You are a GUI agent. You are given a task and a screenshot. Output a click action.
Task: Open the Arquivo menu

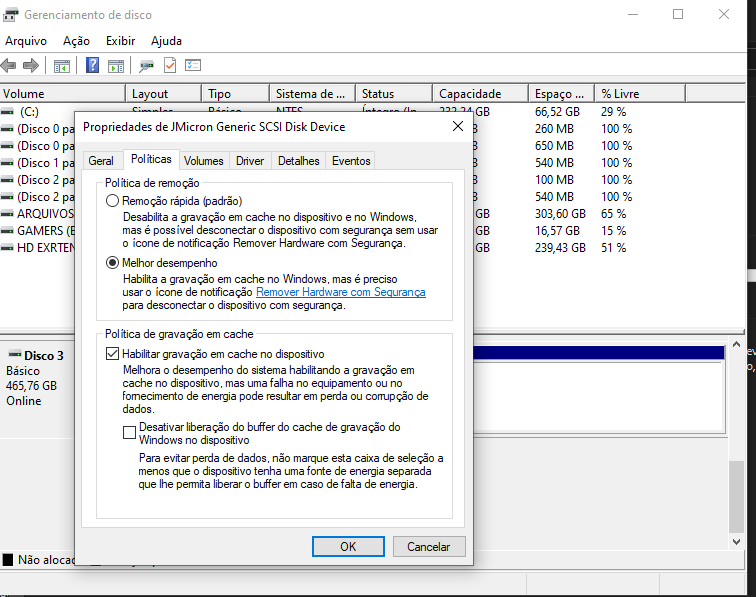26,41
